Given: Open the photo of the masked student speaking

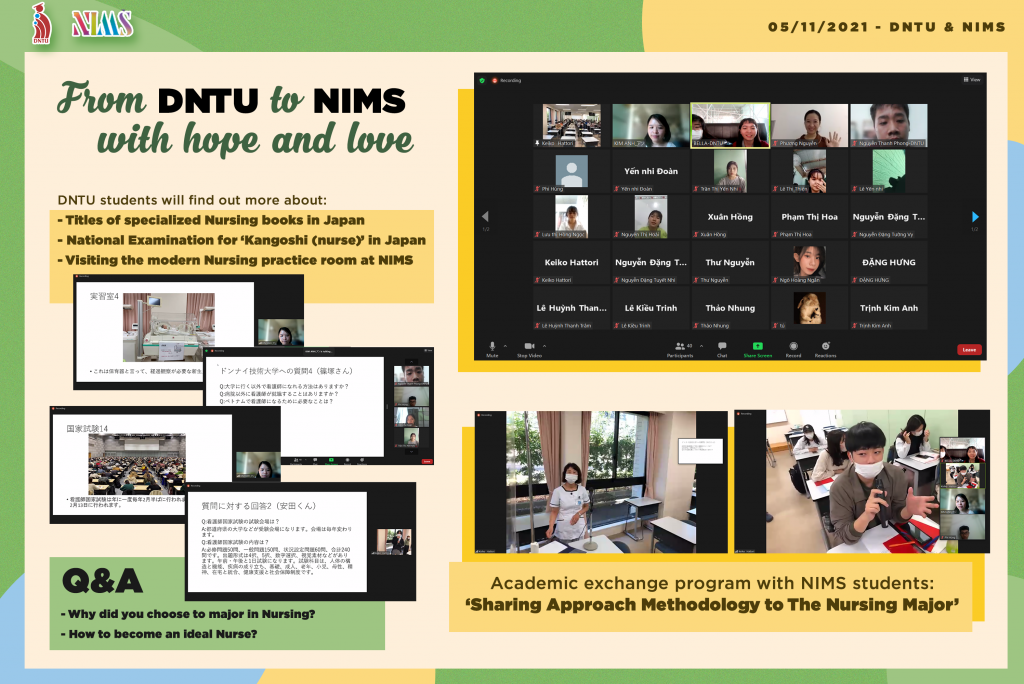Looking at the screenshot, I should tap(862, 481).
